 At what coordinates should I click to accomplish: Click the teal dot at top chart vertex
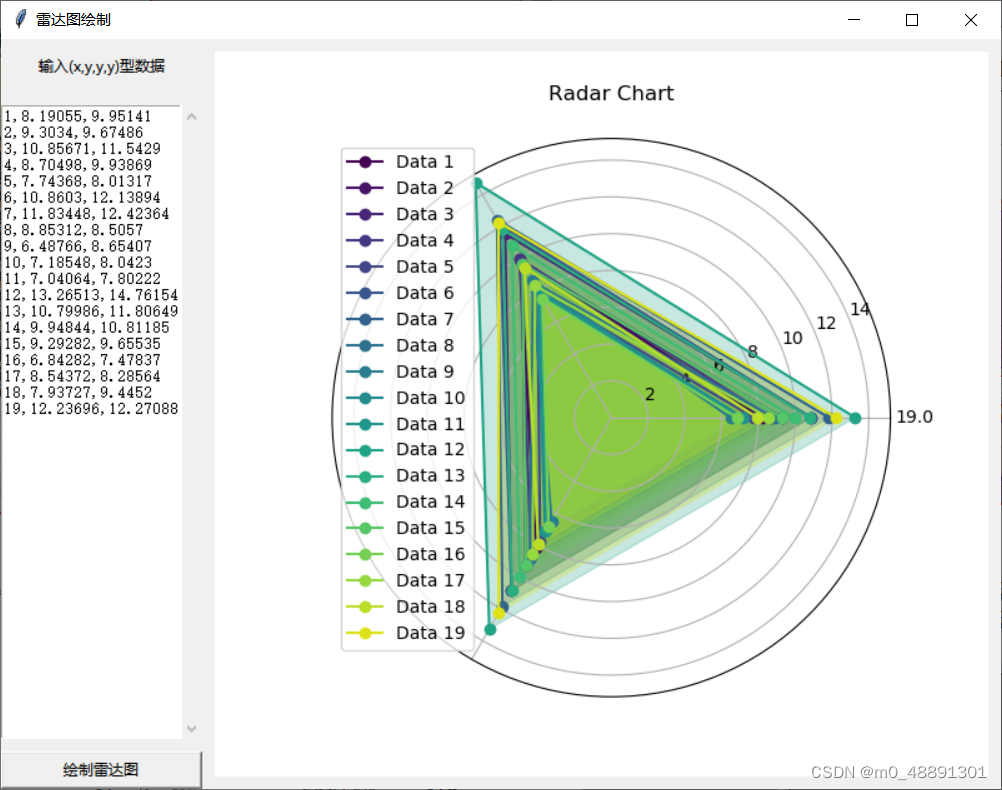479,183
